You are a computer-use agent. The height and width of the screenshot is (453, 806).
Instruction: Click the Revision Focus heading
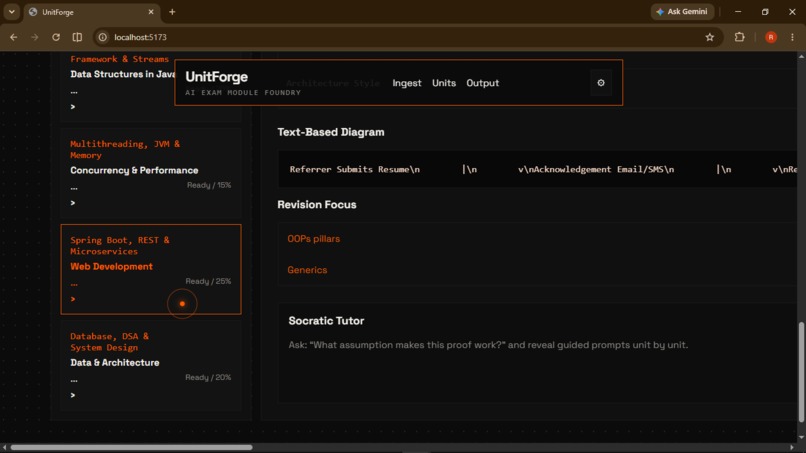(x=317, y=205)
